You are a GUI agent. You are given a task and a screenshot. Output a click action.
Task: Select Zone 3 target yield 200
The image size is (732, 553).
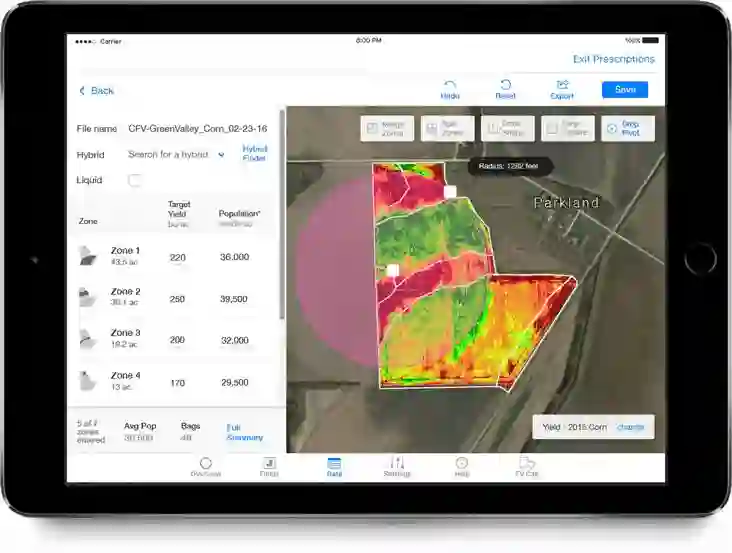point(177,340)
